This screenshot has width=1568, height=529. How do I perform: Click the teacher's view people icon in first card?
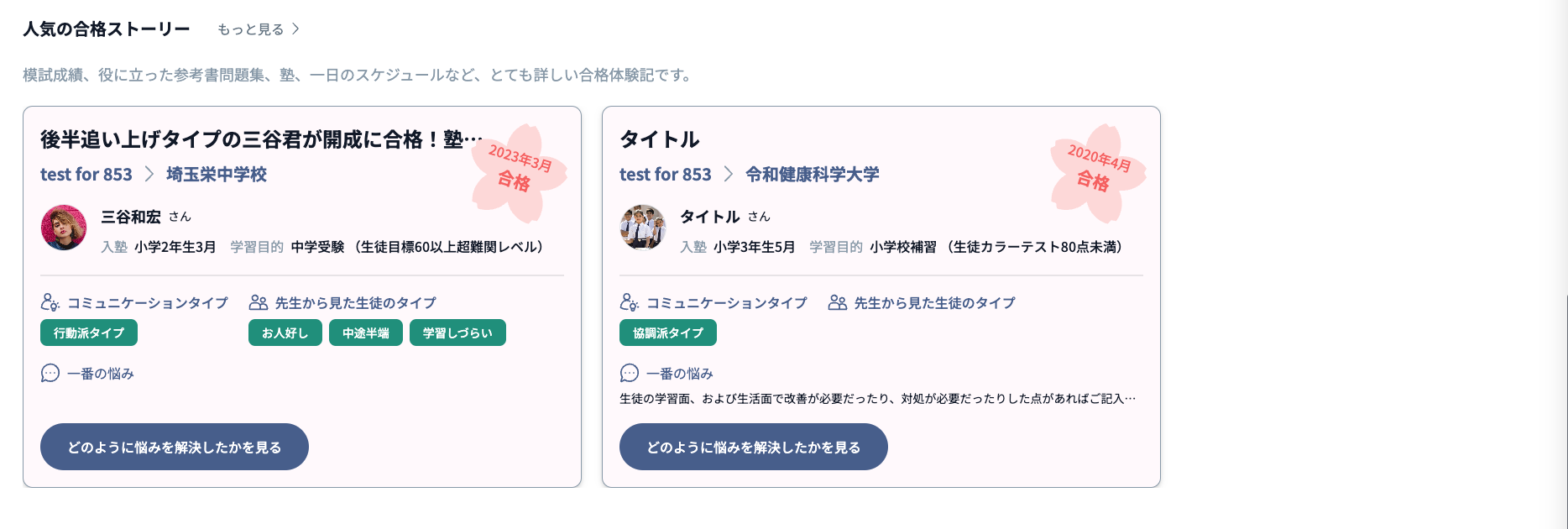coord(258,302)
